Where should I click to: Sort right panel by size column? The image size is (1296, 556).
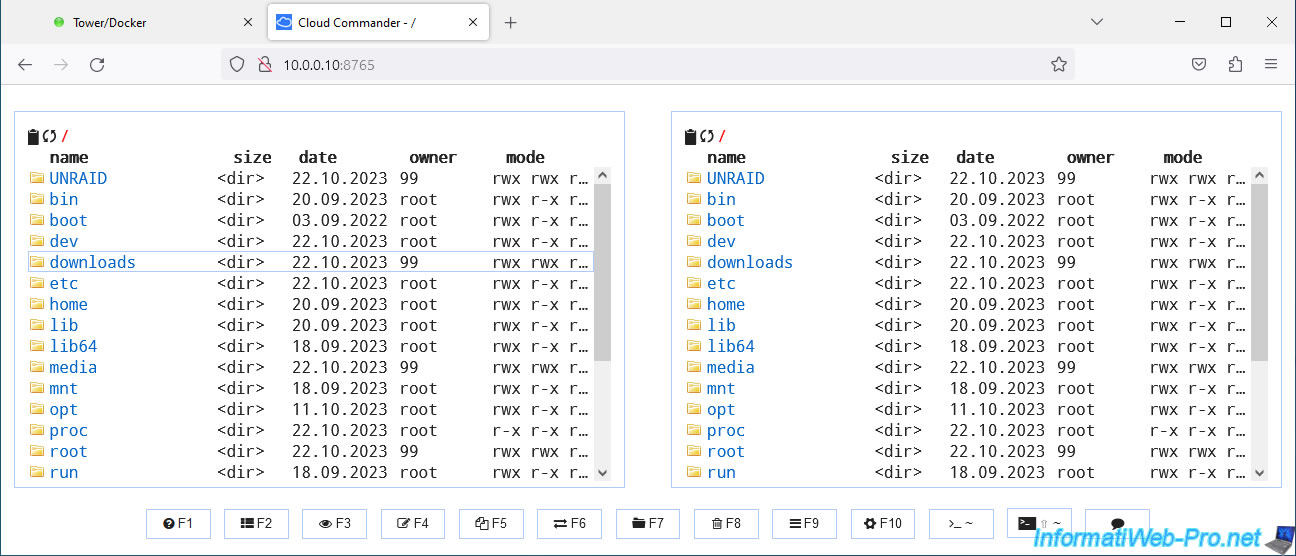pyautogui.click(x=909, y=157)
